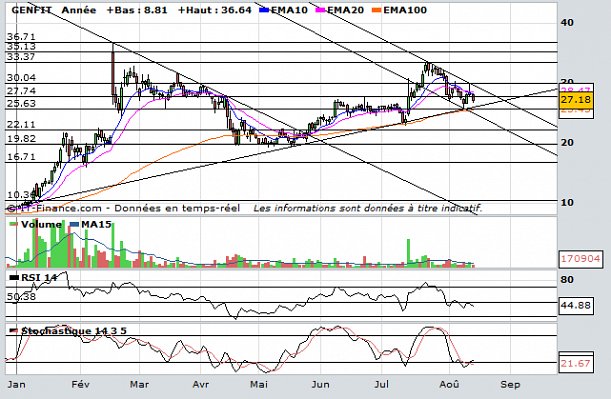Image resolution: width=611 pixels, height=399 pixels.
Task: Click the Haut : 36.64 header value
Action: 215,10
